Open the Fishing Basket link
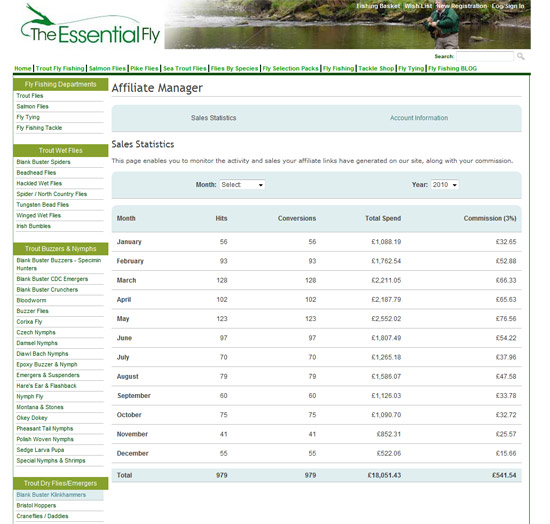This screenshot has width=550, height=524. [x=378, y=6]
